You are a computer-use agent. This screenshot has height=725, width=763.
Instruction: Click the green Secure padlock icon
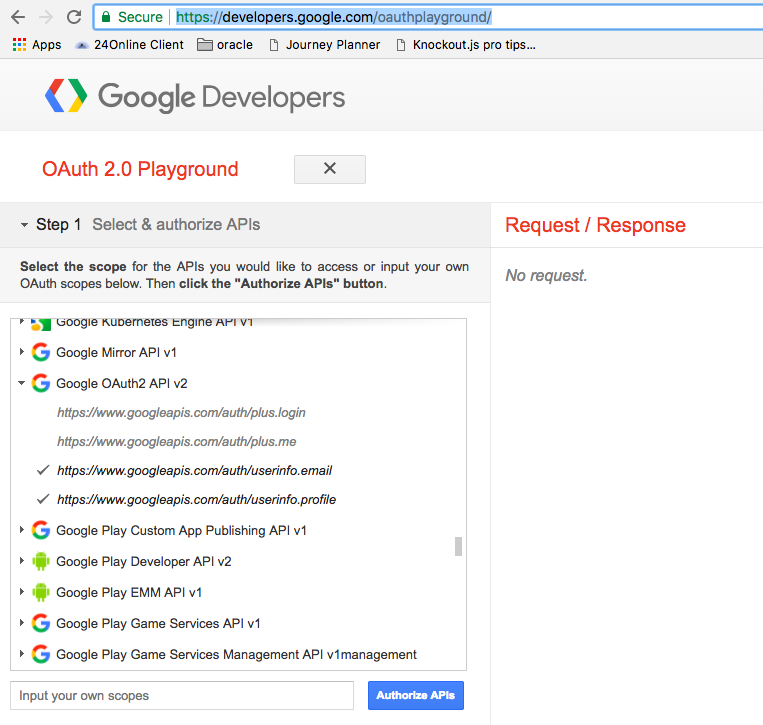coord(106,17)
